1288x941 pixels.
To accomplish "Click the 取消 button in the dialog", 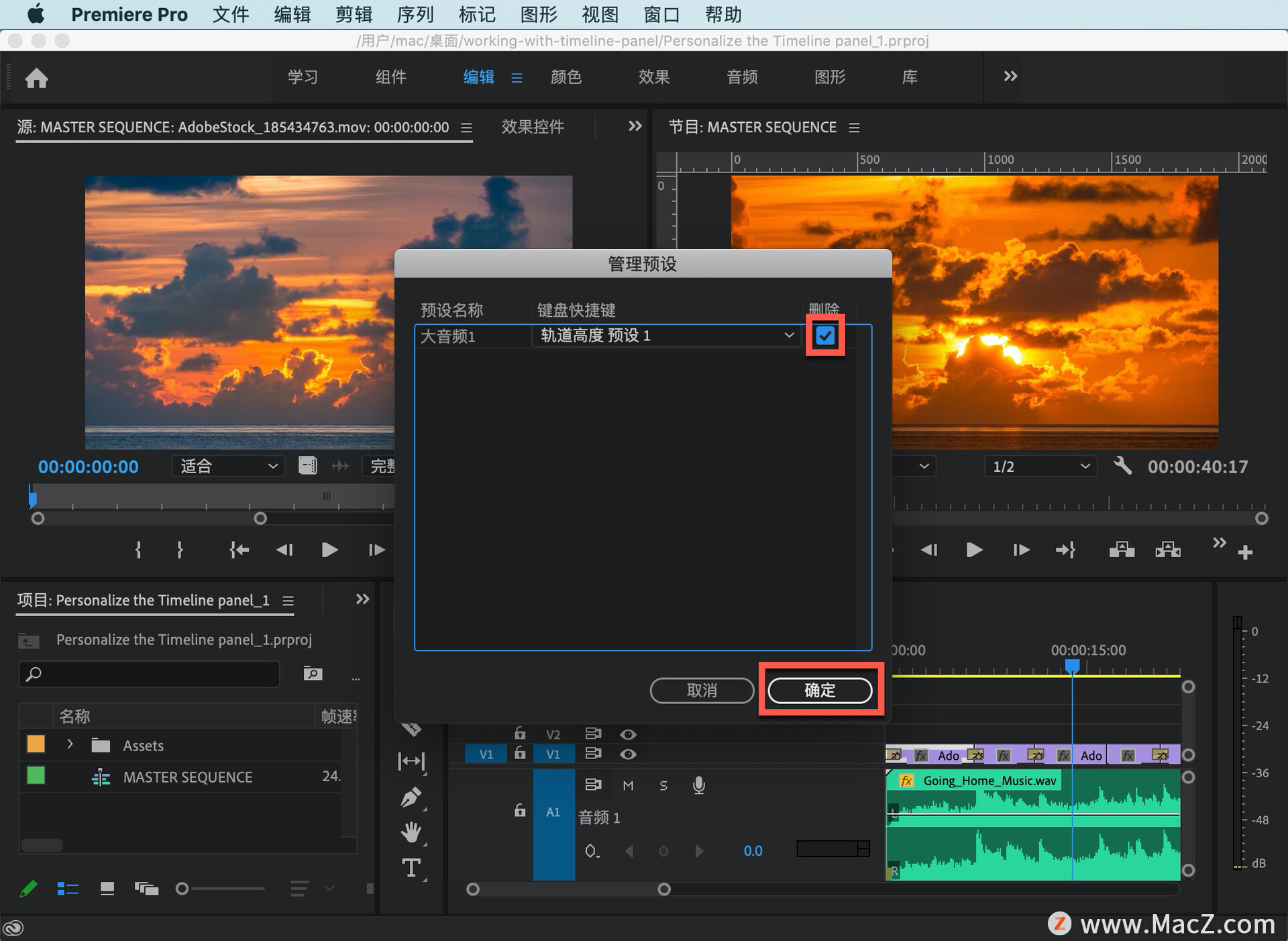I will point(702,690).
